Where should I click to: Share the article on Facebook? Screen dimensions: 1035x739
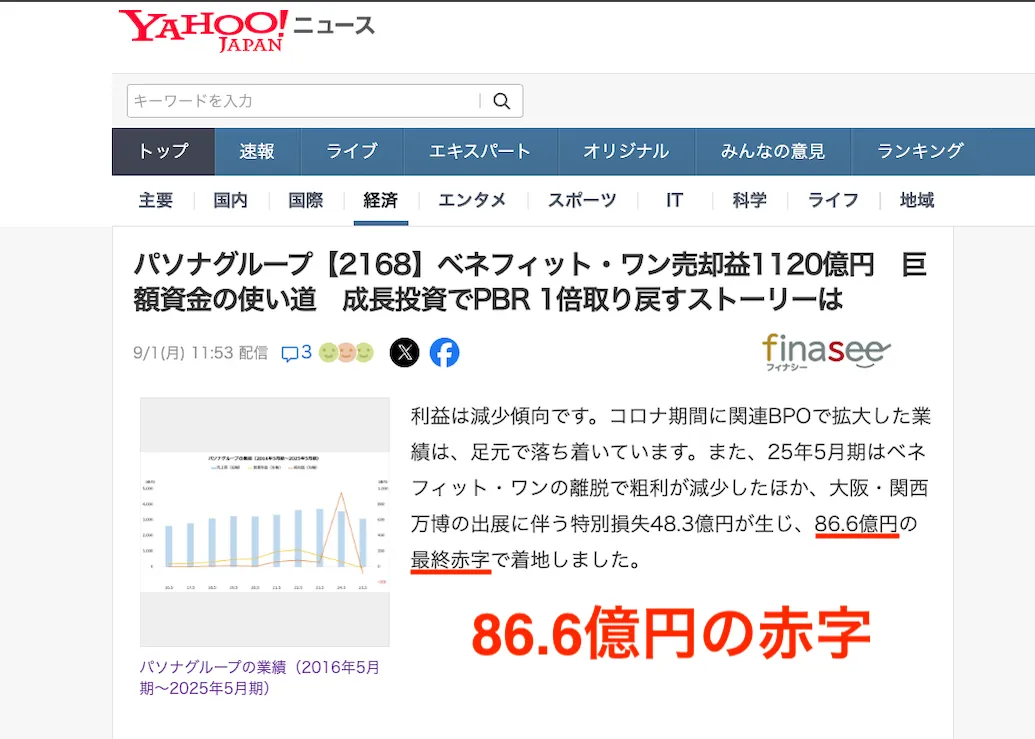pyautogui.click(x=445, y=352)
